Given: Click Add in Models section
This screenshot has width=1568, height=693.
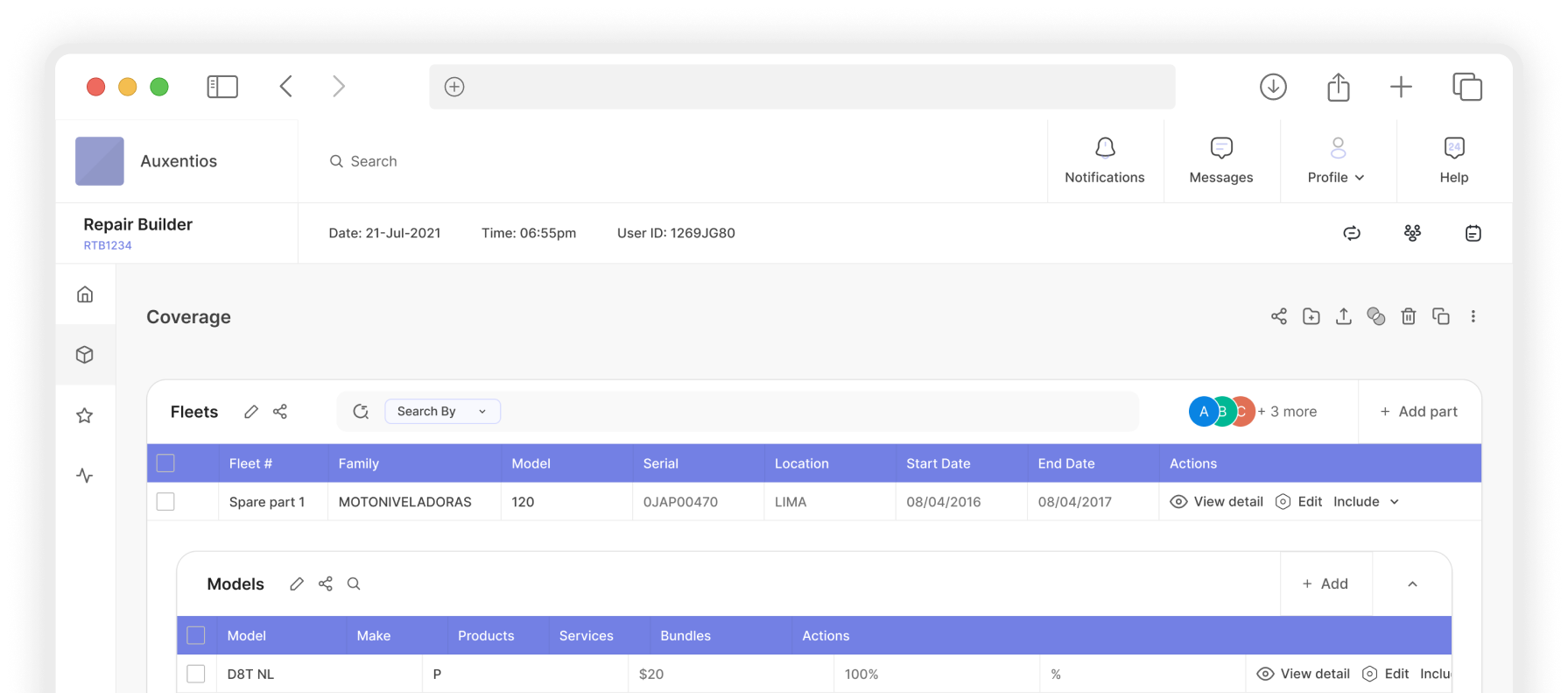Looking at the screenshot, I should click(1325, 584).
